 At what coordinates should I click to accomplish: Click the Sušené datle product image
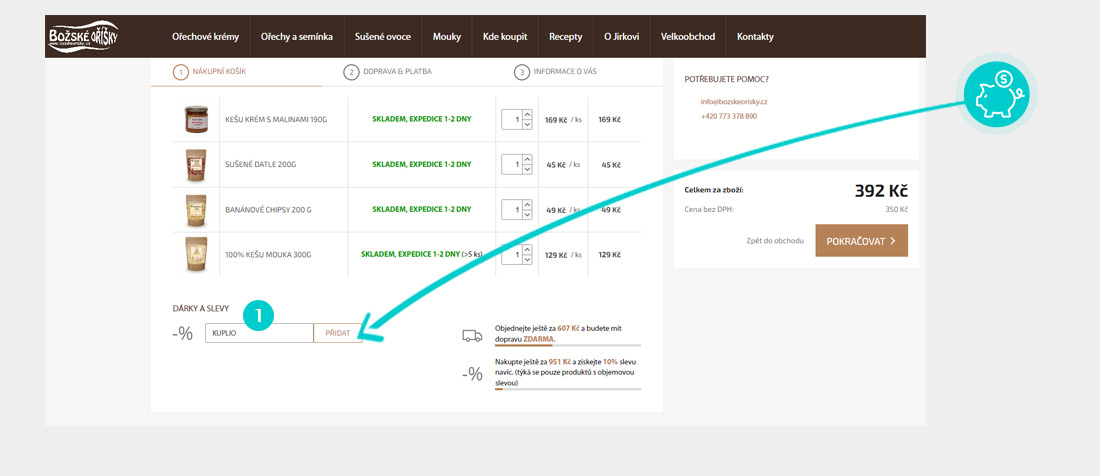tap(193, 165)
